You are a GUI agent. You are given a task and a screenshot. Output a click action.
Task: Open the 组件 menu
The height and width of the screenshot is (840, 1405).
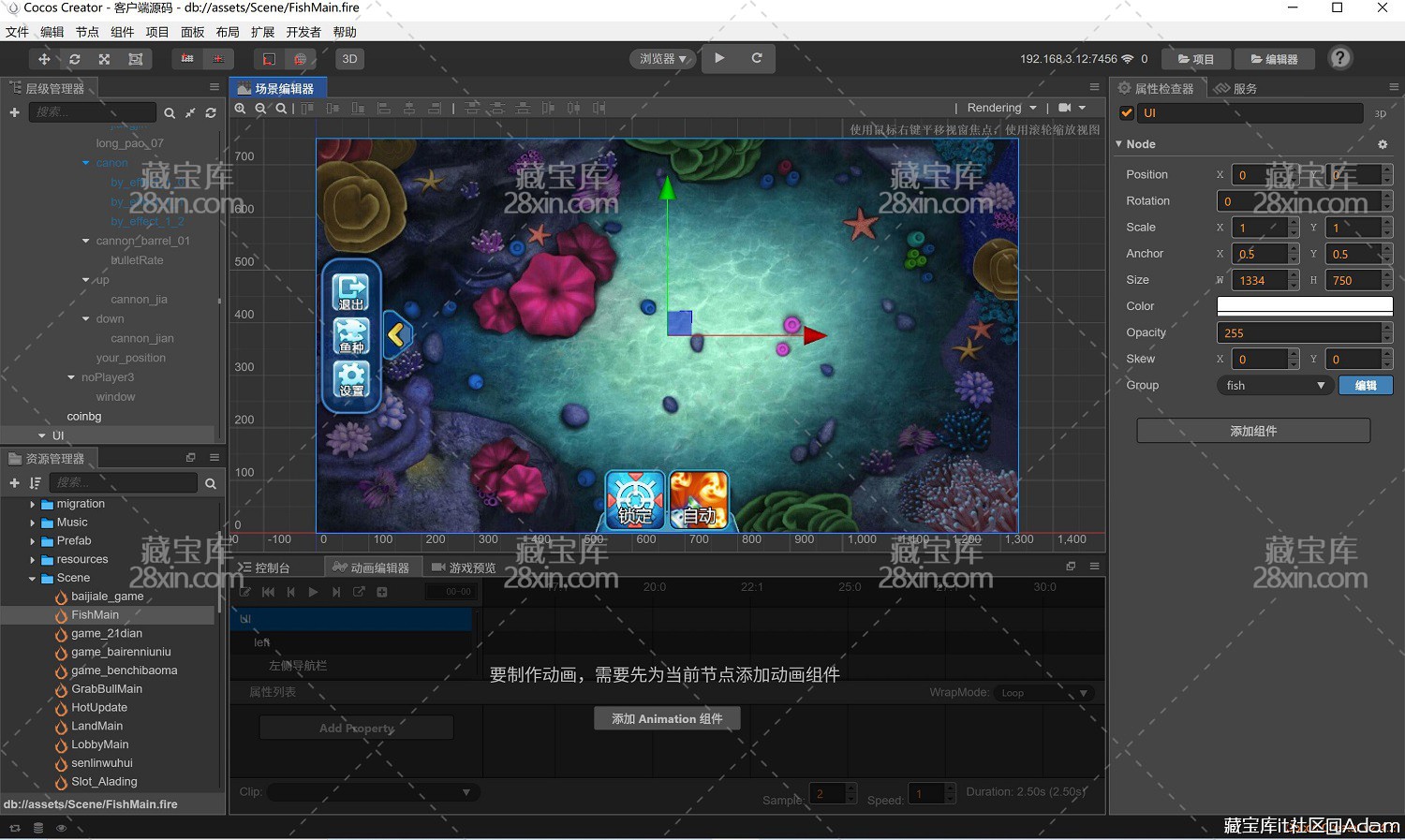(x=123, y=32)
